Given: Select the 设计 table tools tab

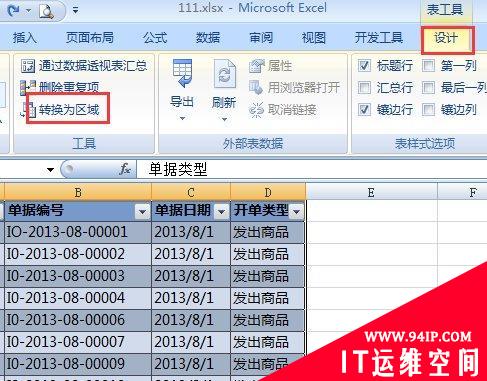Looking at the screenshot, I should [x=446, y=38].
